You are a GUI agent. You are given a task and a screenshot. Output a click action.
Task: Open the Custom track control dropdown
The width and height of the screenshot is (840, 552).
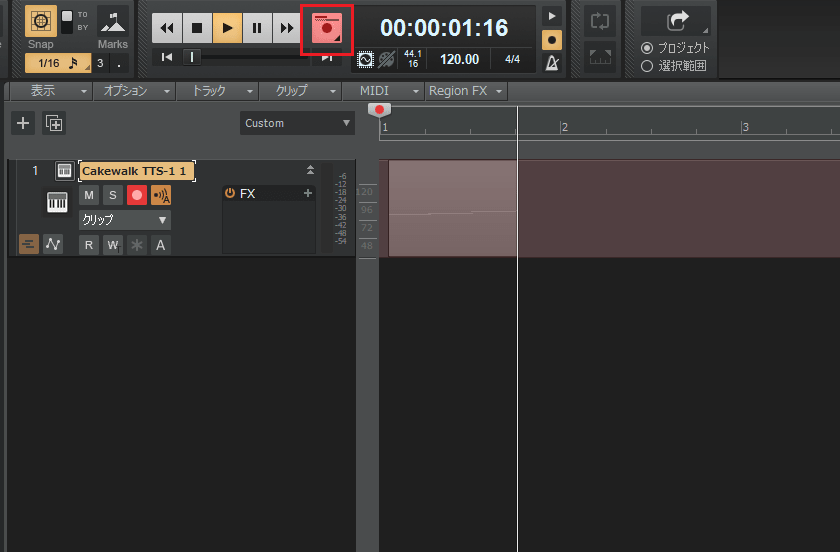tap(297, 123)
